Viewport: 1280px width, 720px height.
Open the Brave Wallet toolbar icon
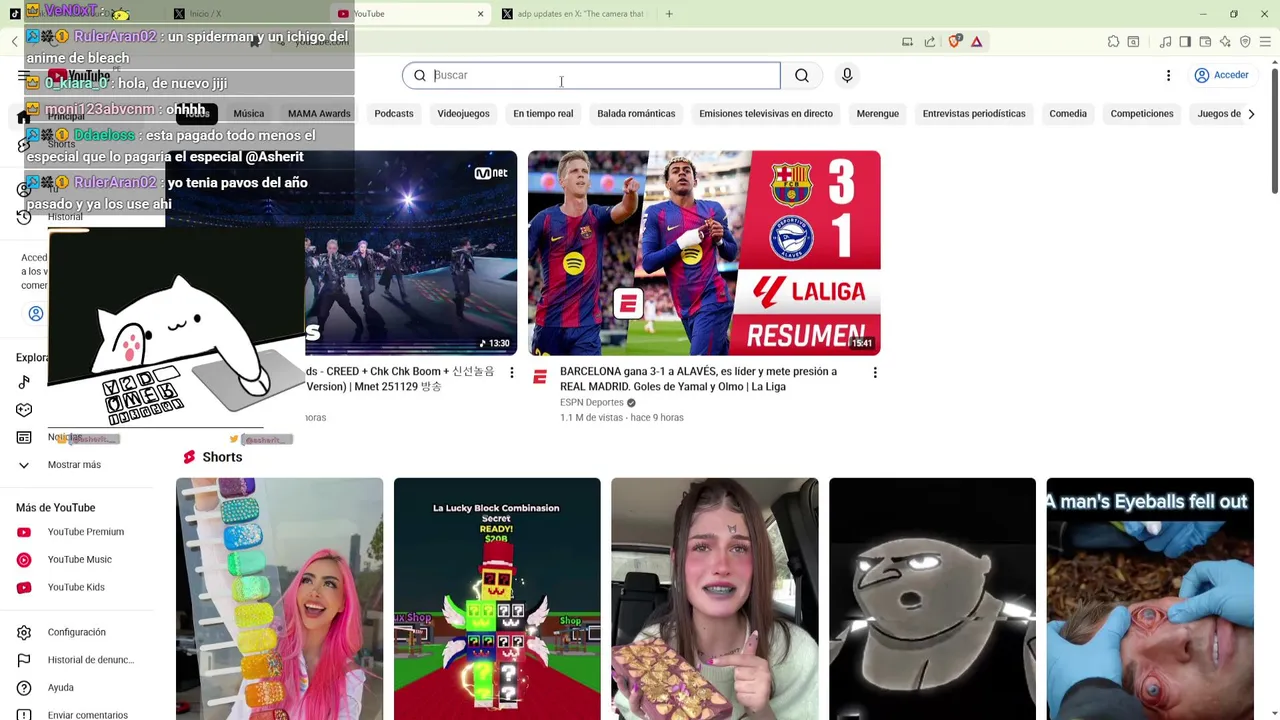1205,42
